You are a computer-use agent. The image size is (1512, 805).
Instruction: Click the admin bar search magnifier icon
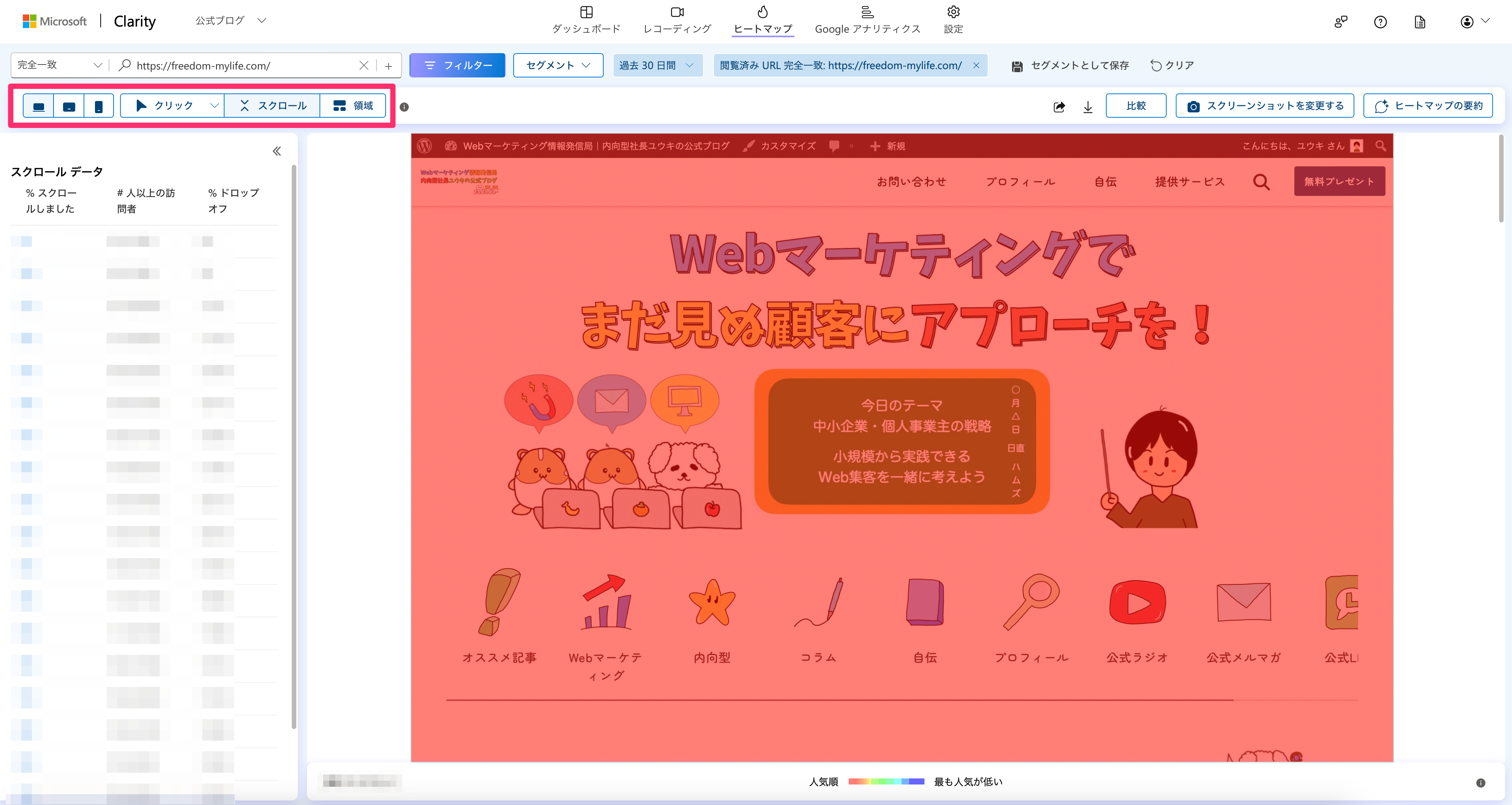pyautogui.click(x=1381, y=145)
